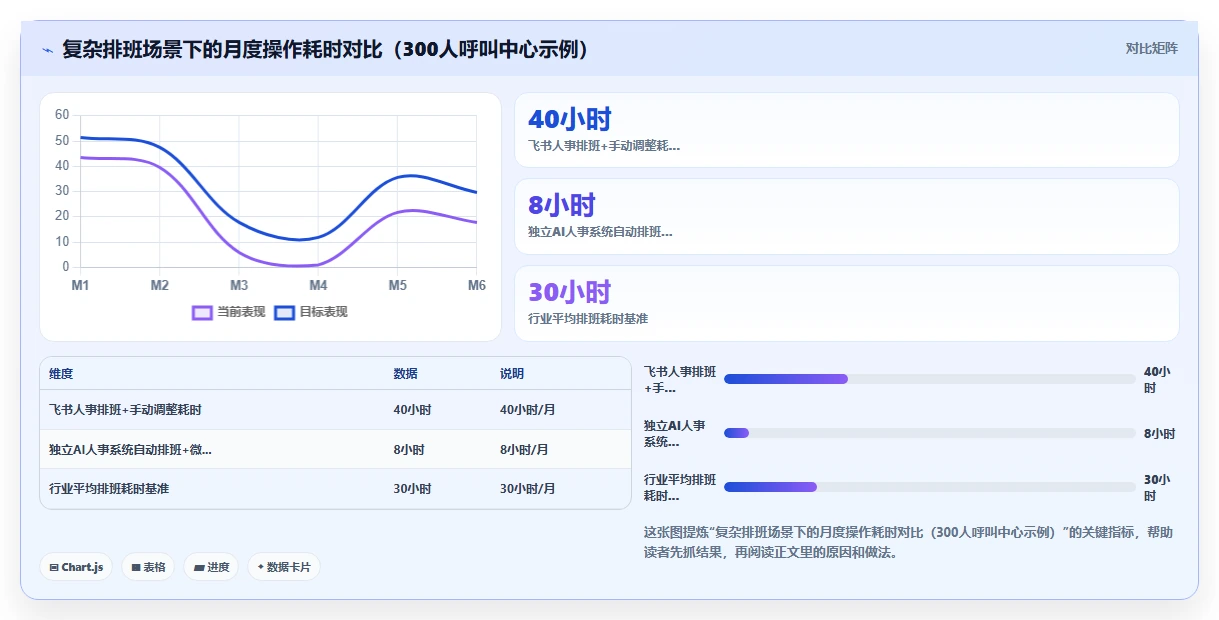Click the 数据 table column header
Viewport: 1219px width, 620px height.
click(x=406, y=374)
